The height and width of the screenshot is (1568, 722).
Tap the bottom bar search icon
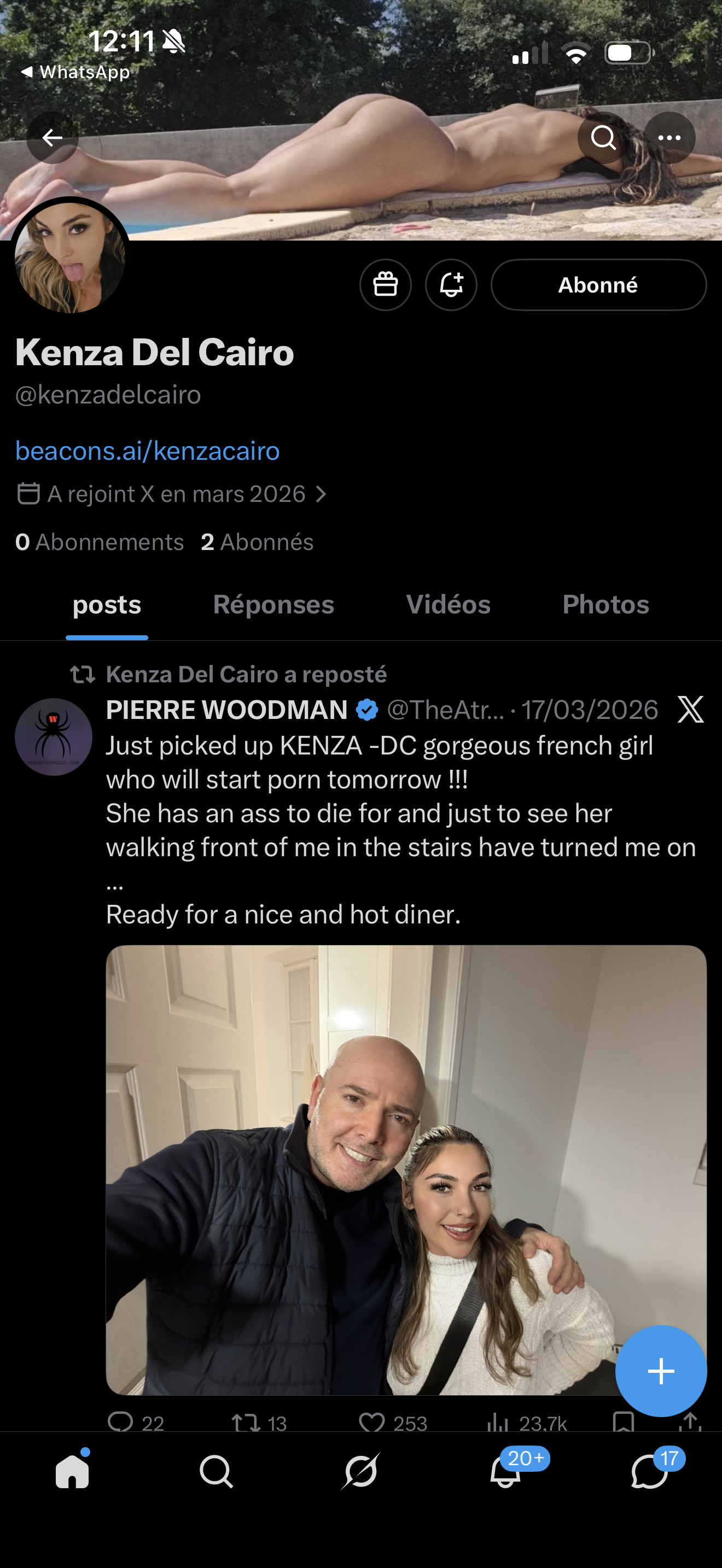click(216, 1472)
